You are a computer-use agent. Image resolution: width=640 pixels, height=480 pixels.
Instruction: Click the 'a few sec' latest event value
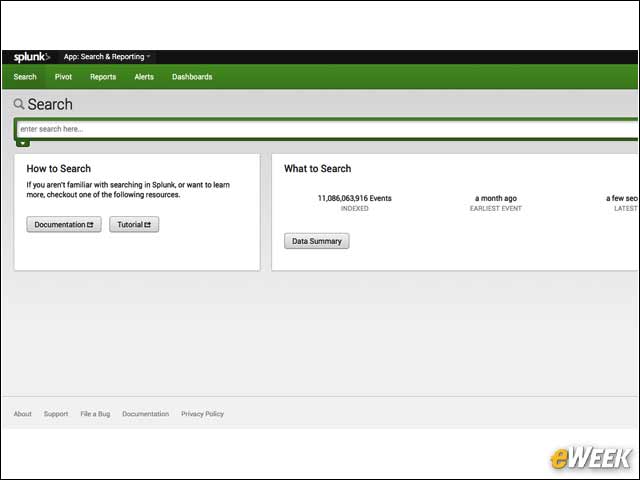(x=622, y=198)
